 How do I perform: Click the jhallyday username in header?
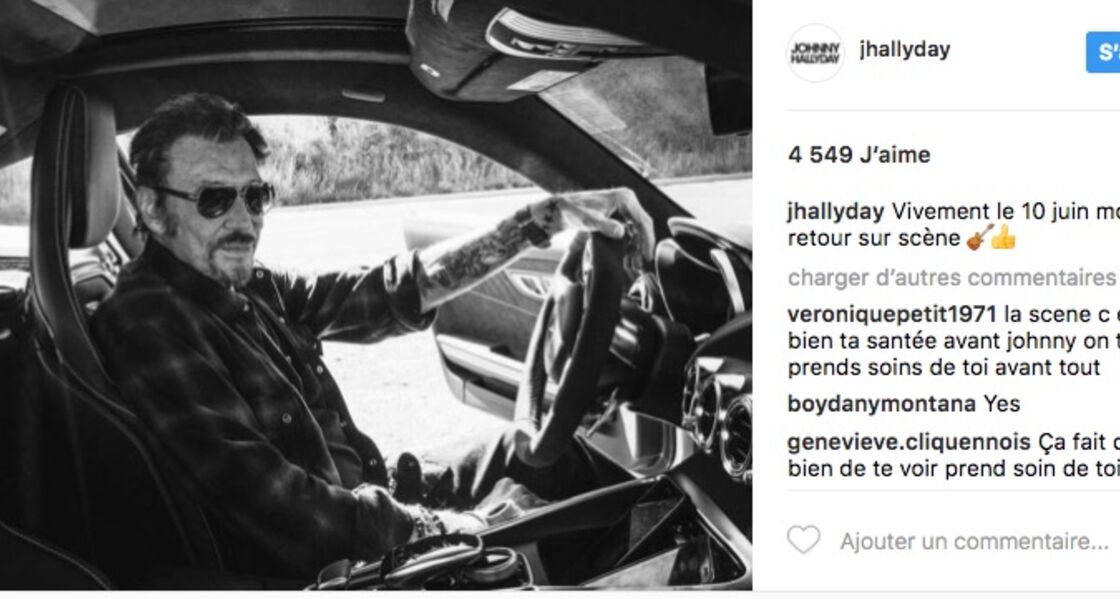coord(905,50)
